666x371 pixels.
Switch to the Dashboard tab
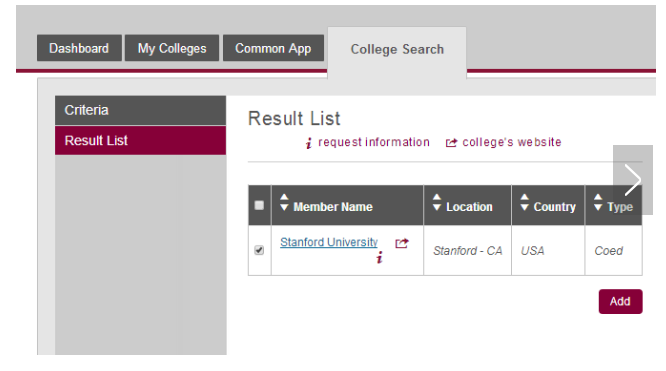click(79, 48)
